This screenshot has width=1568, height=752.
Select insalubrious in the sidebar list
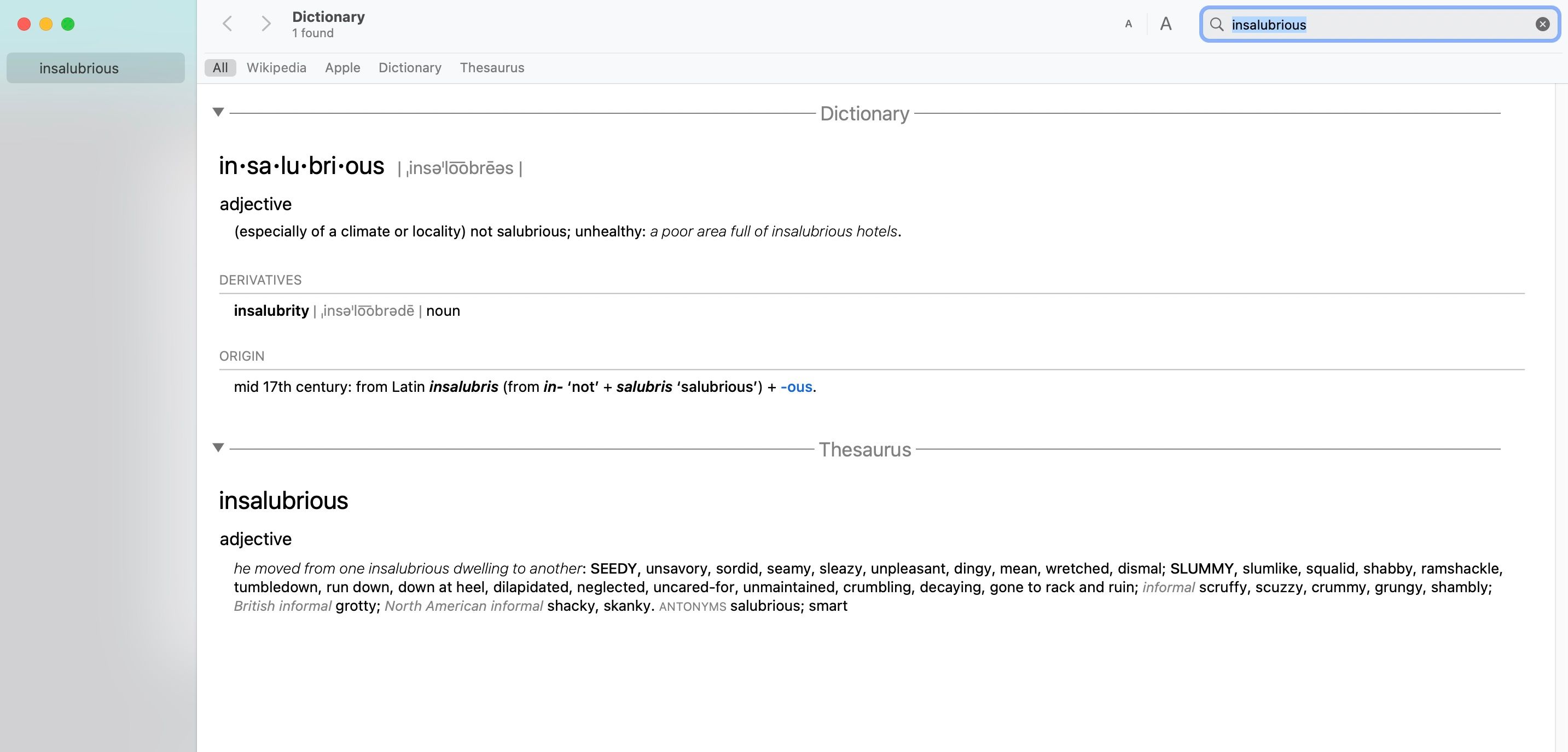[96, 67]
